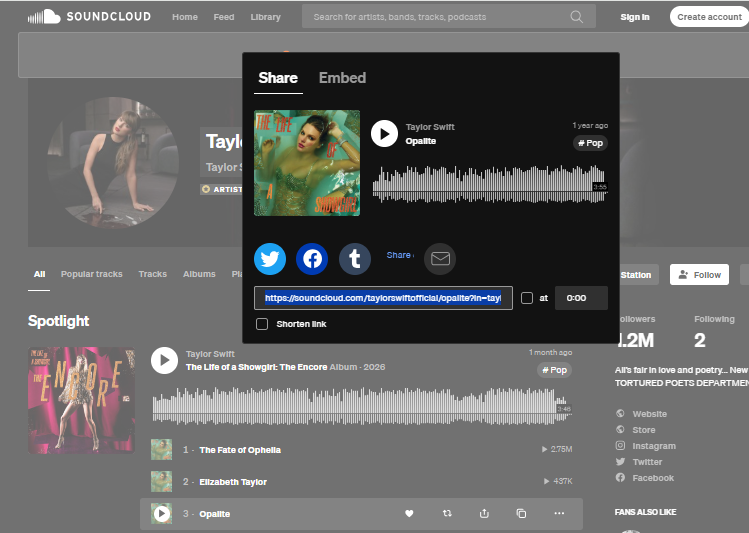Go to Home in top navigation
This screenshot has height=533, width=749.
click(185, 17)
